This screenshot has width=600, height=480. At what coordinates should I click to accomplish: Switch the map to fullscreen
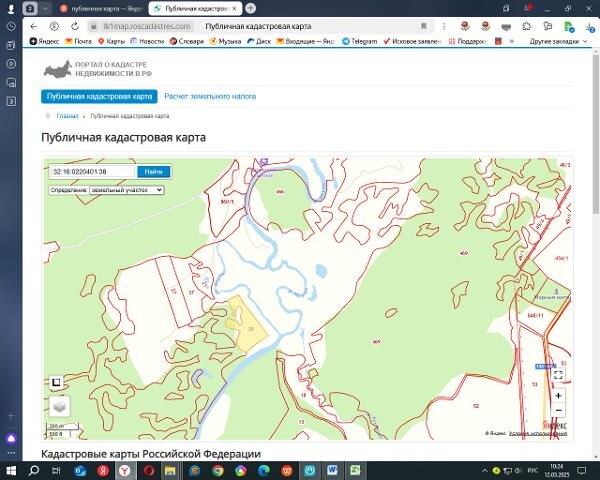point(558,375)
